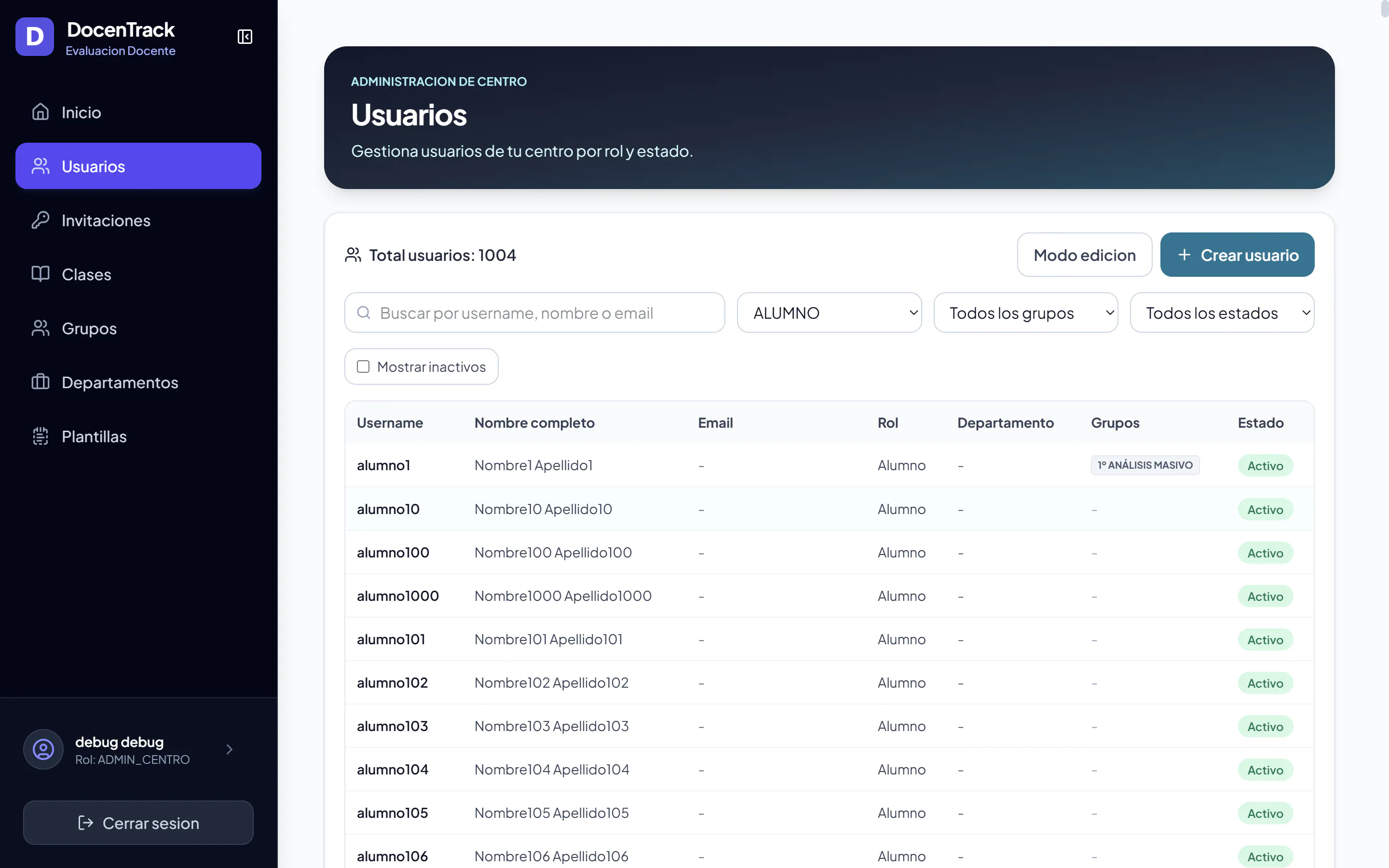Screen dimensions: 1389x868
Task: Click the Inicio home icon
Action: point(40,112)
